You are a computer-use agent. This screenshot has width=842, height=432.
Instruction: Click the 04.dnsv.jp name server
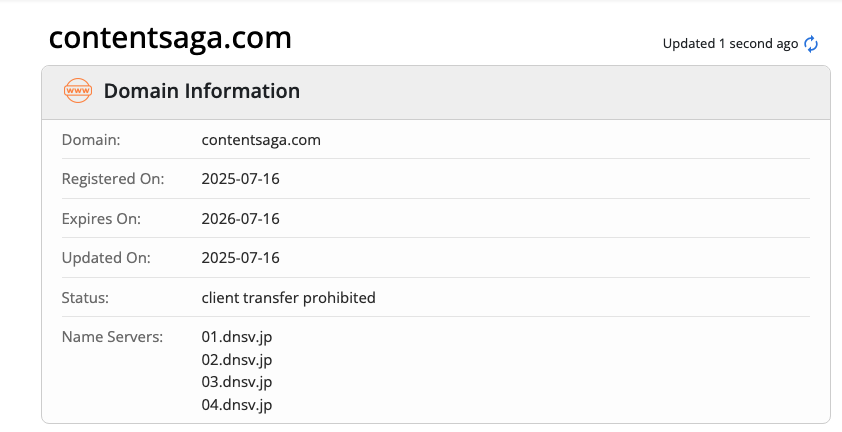[x=237, y=405]
